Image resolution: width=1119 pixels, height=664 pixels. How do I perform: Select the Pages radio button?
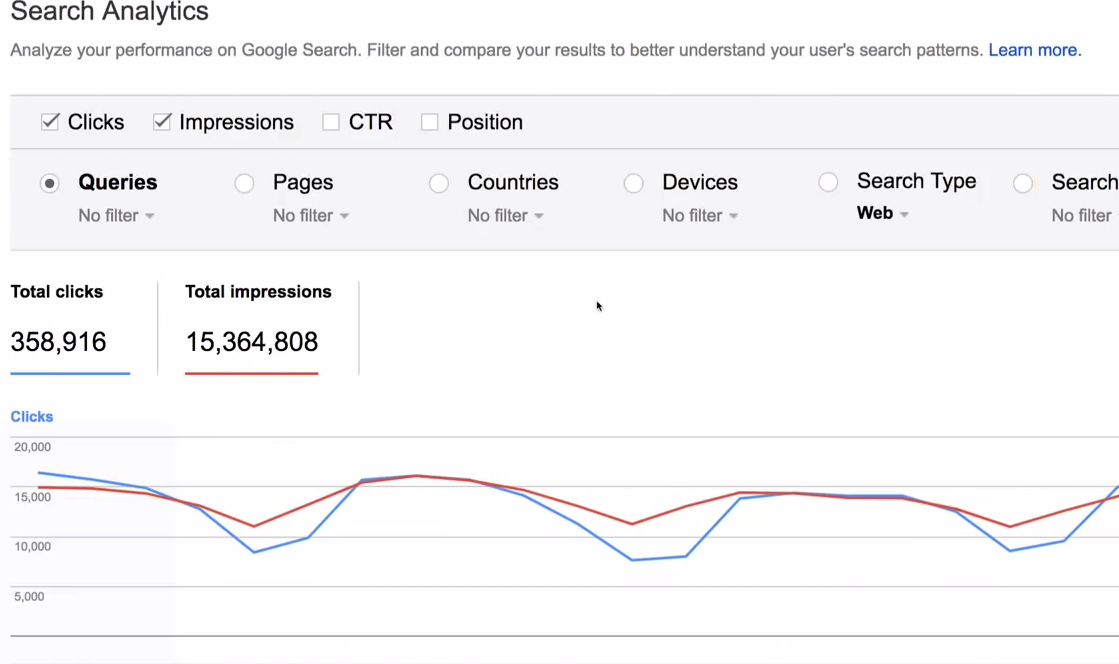pyautogui.click(x=244, y=183)
